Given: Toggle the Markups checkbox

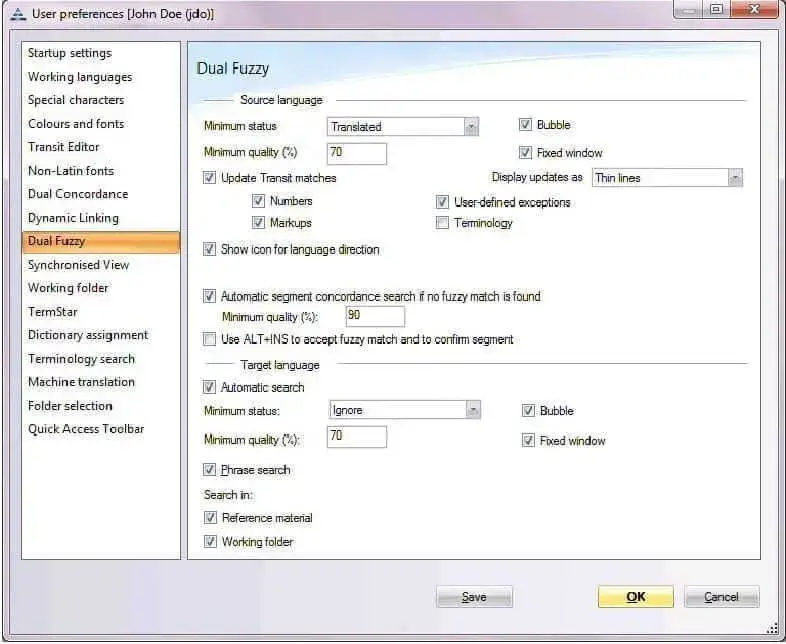Looking at the screenshot, I should (258, 223).
